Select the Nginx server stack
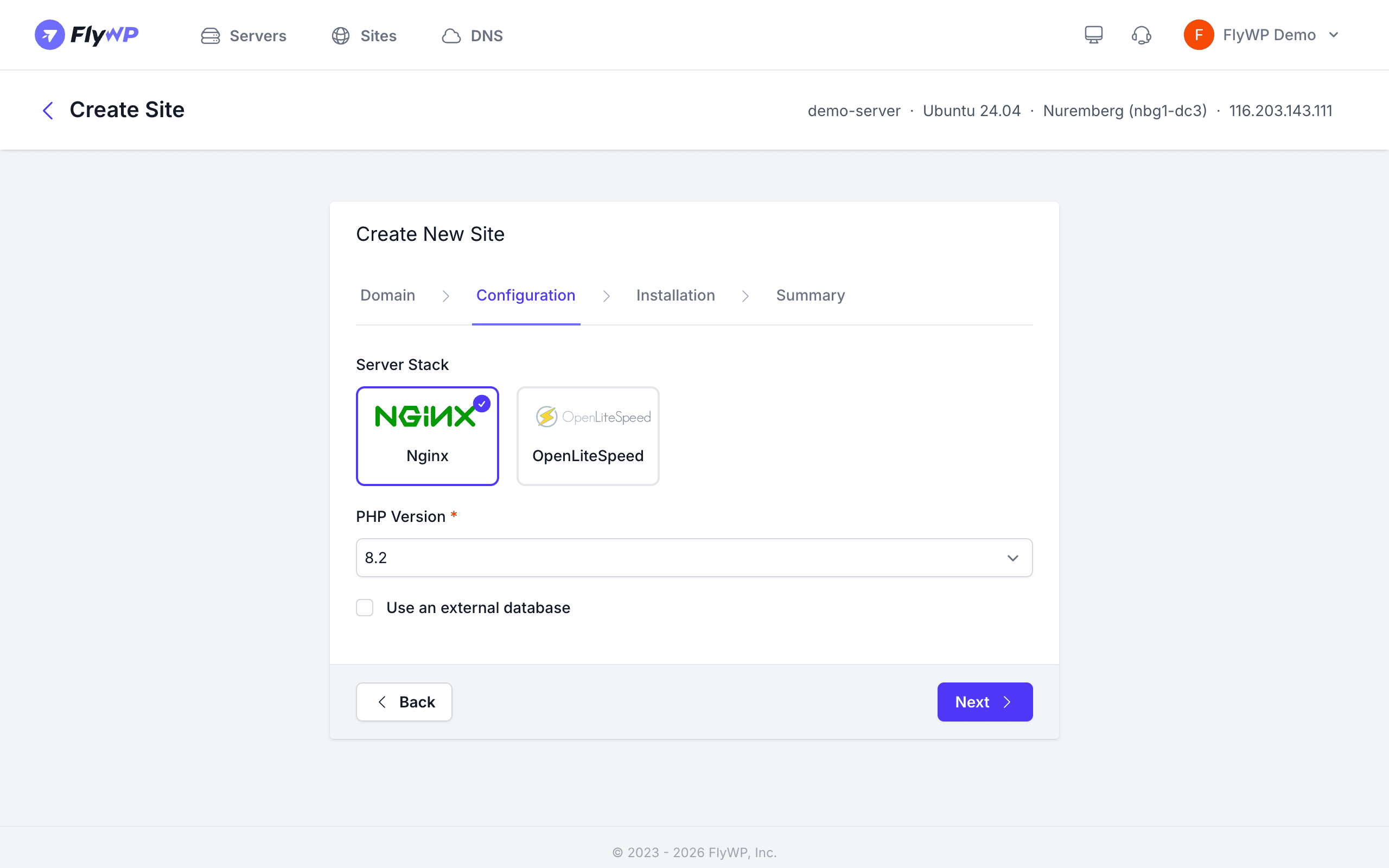This screenshot has height=868, width=1389. point(428,436)
